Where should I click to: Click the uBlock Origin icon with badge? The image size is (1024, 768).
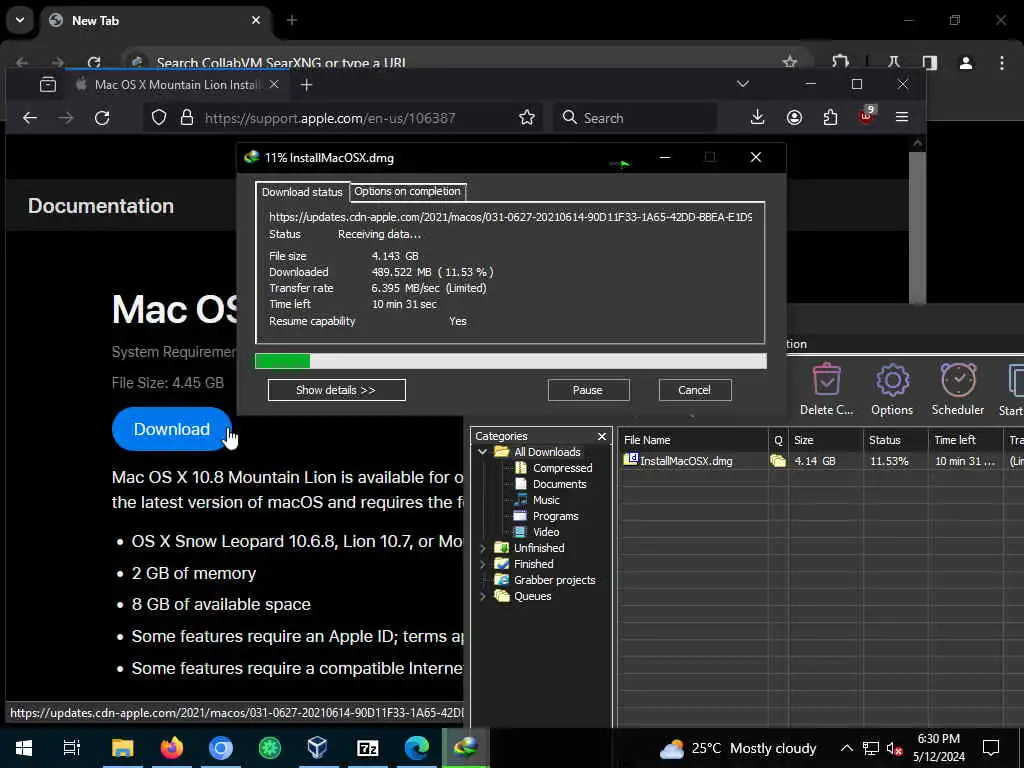867,116
